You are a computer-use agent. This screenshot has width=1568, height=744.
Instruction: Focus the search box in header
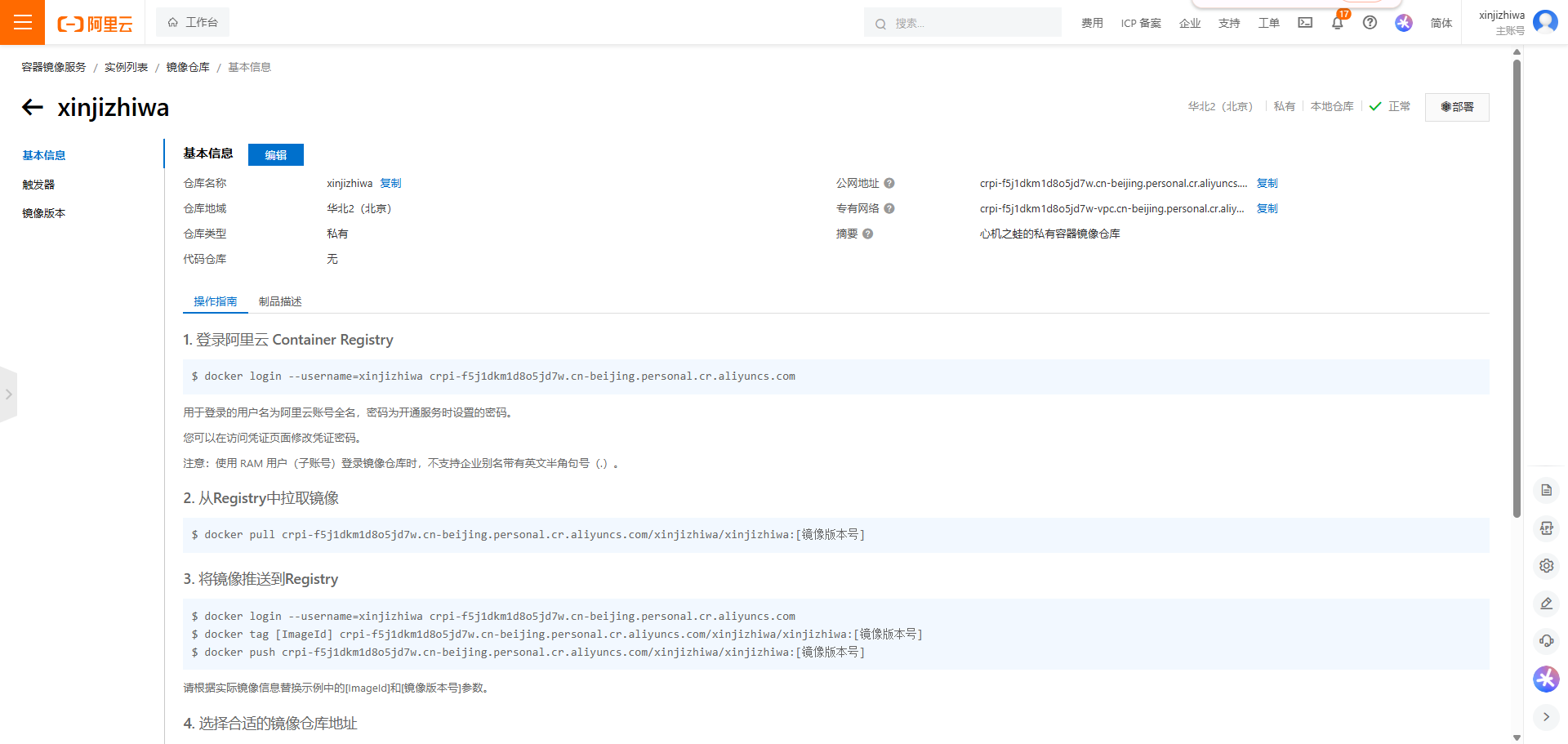tap(963, 23)
